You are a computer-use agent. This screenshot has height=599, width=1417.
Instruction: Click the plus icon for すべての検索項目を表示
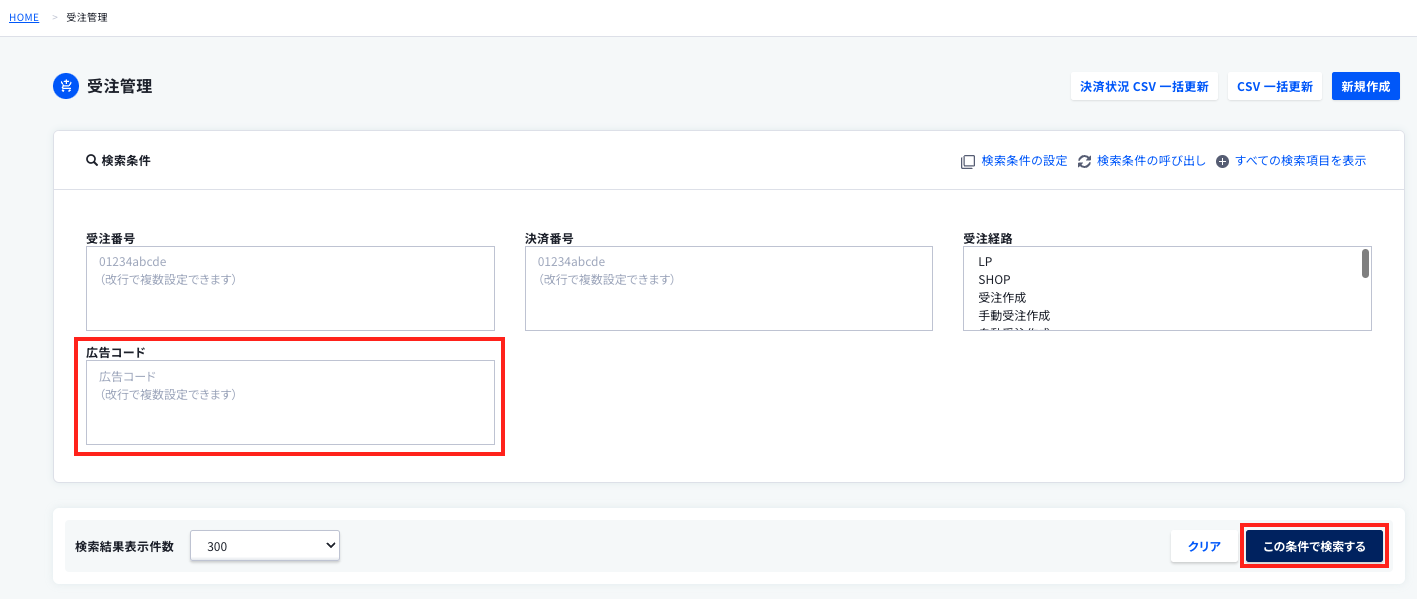tap(1222, 161)
